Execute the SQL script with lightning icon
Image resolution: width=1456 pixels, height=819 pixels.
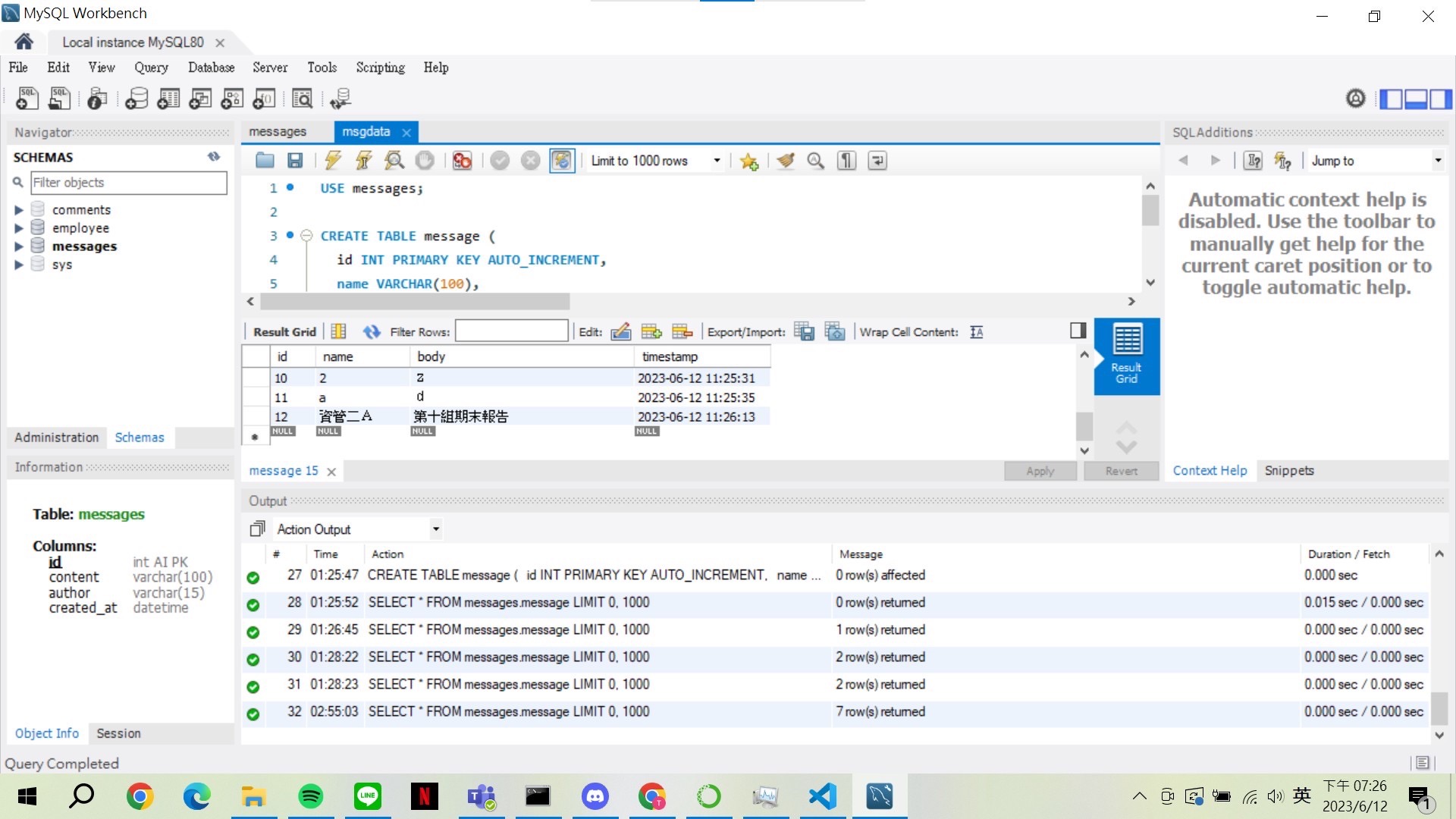click(x=333, y=160)
